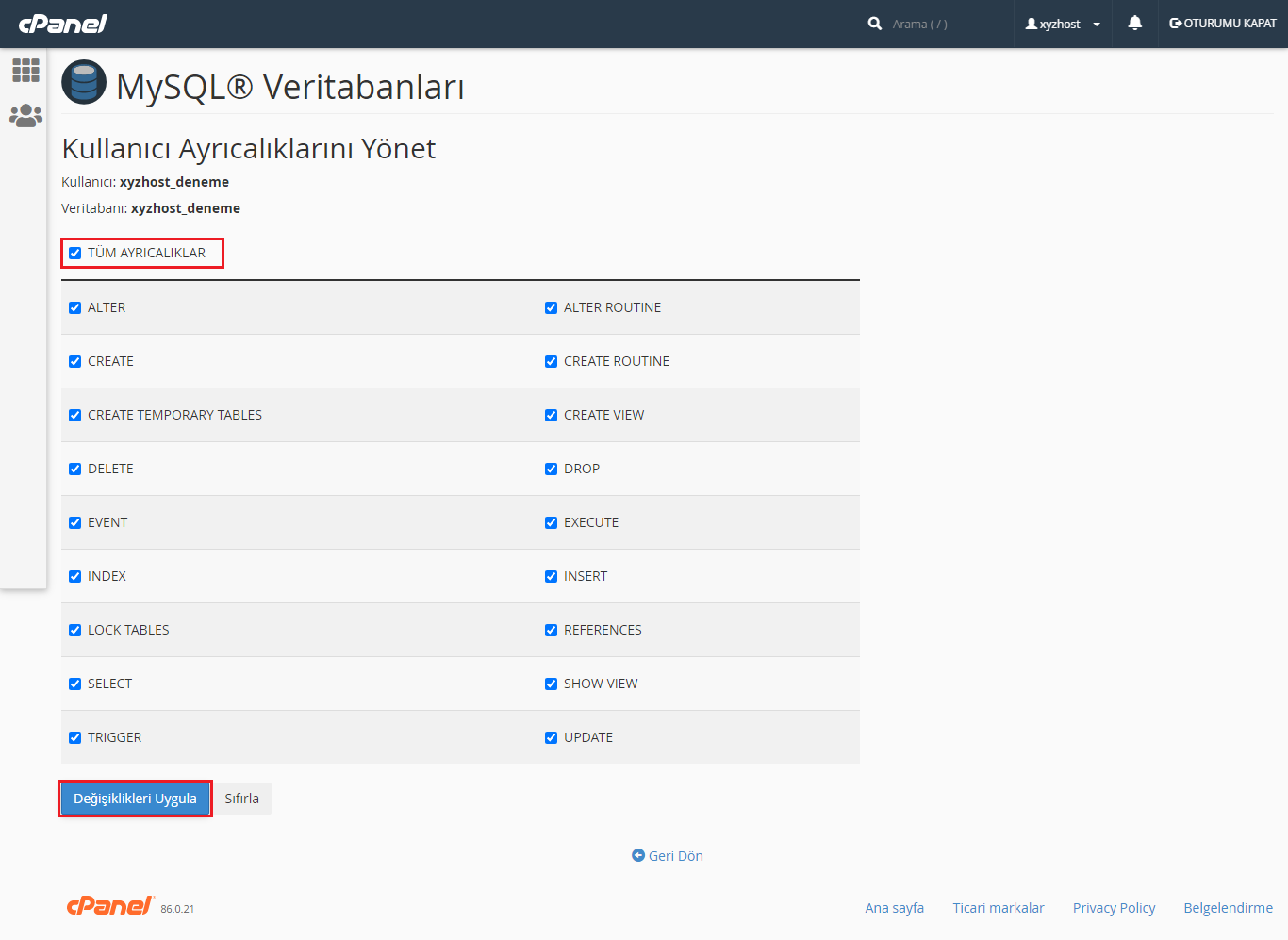Click the MySQL database icon beside title
This screenshot has height=940, width=1288.
pos(84,82)
